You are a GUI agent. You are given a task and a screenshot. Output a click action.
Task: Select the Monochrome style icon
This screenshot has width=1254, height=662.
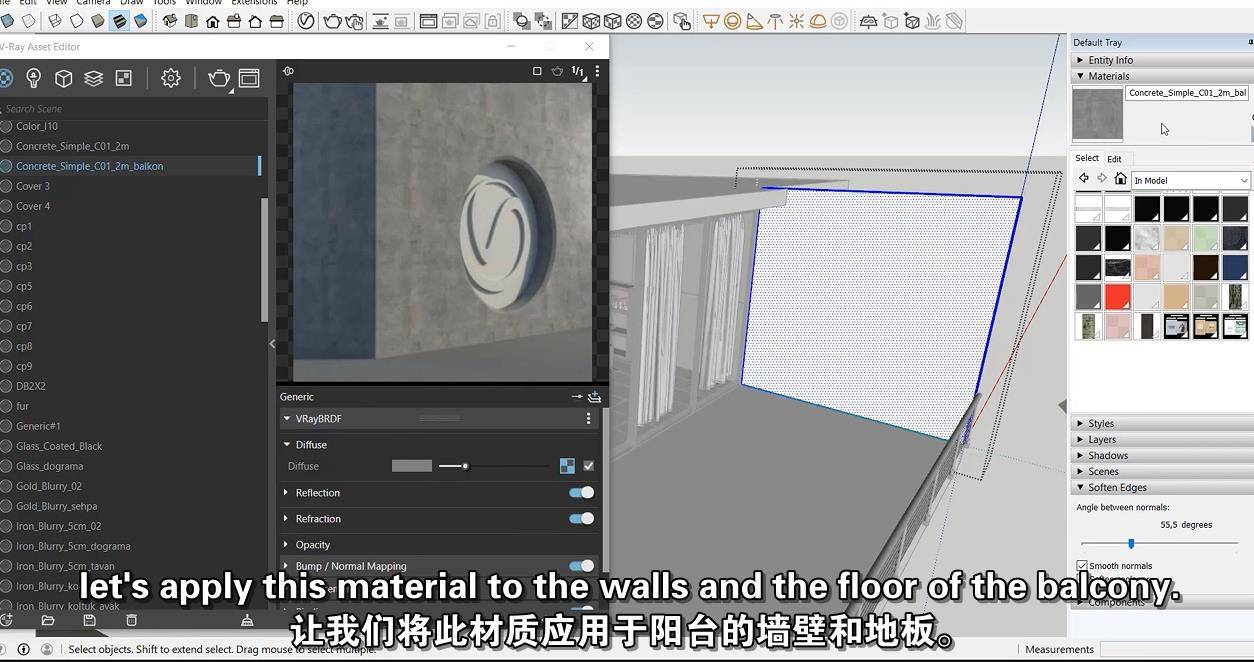[141, 21]
